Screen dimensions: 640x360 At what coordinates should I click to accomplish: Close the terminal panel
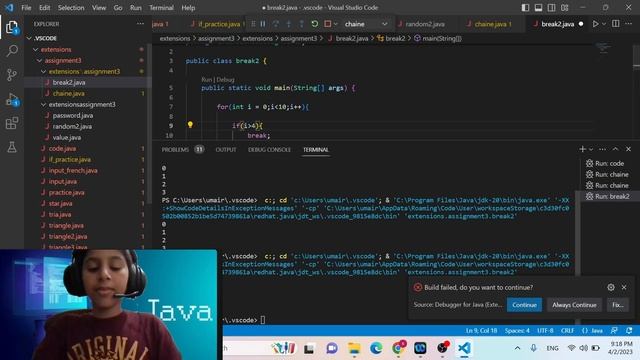tap(629, 149)
